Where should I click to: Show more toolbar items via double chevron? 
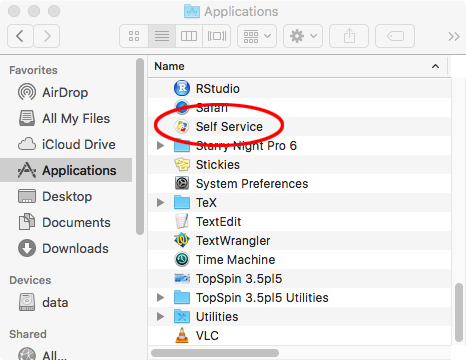coord(454,36)
